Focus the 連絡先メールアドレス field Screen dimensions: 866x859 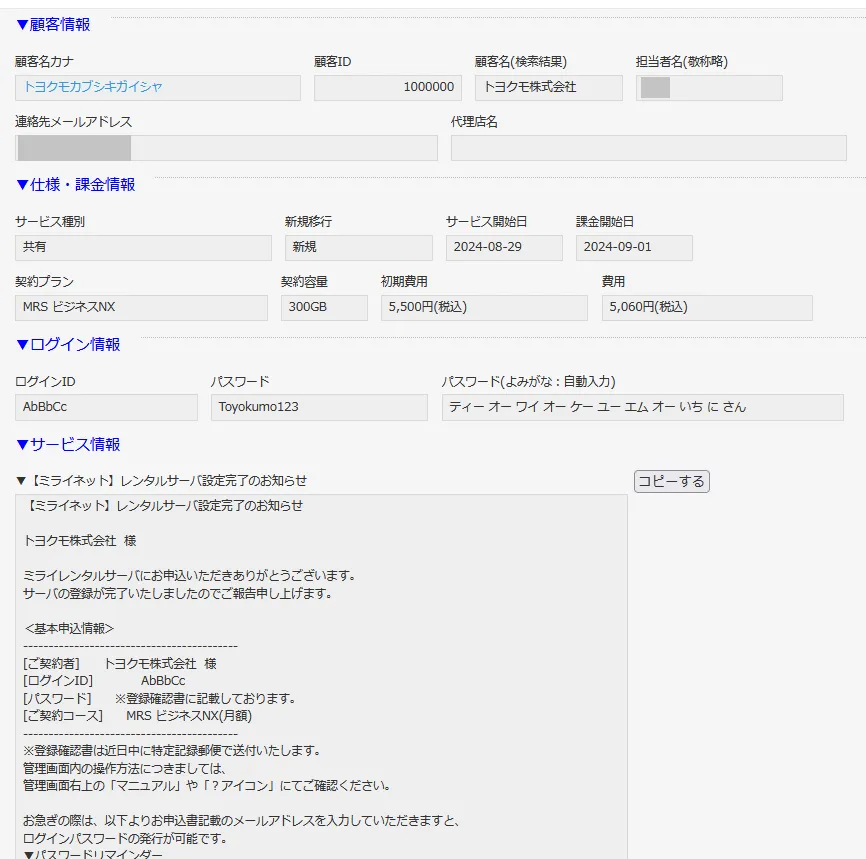point(226,148)
